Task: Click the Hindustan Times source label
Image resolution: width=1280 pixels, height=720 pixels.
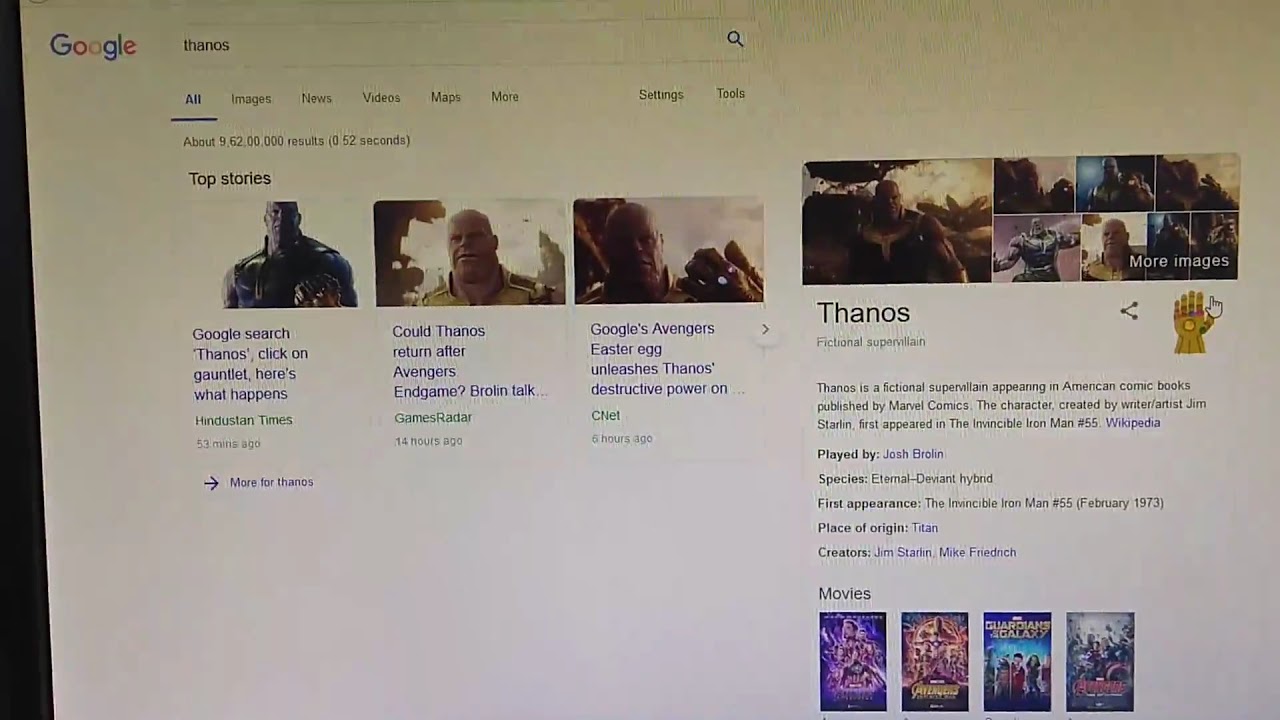Action: (244, 421)
